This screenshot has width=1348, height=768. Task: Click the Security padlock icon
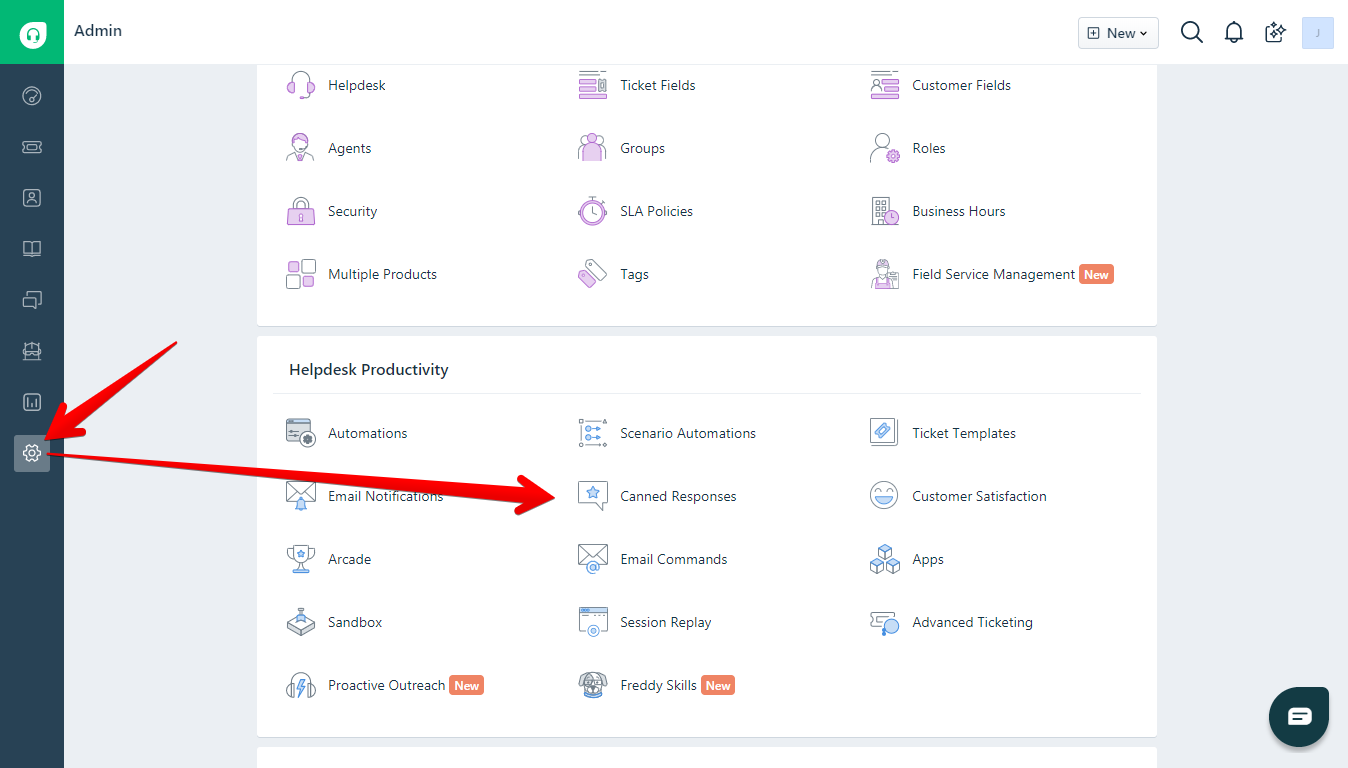tap(301, 211)
